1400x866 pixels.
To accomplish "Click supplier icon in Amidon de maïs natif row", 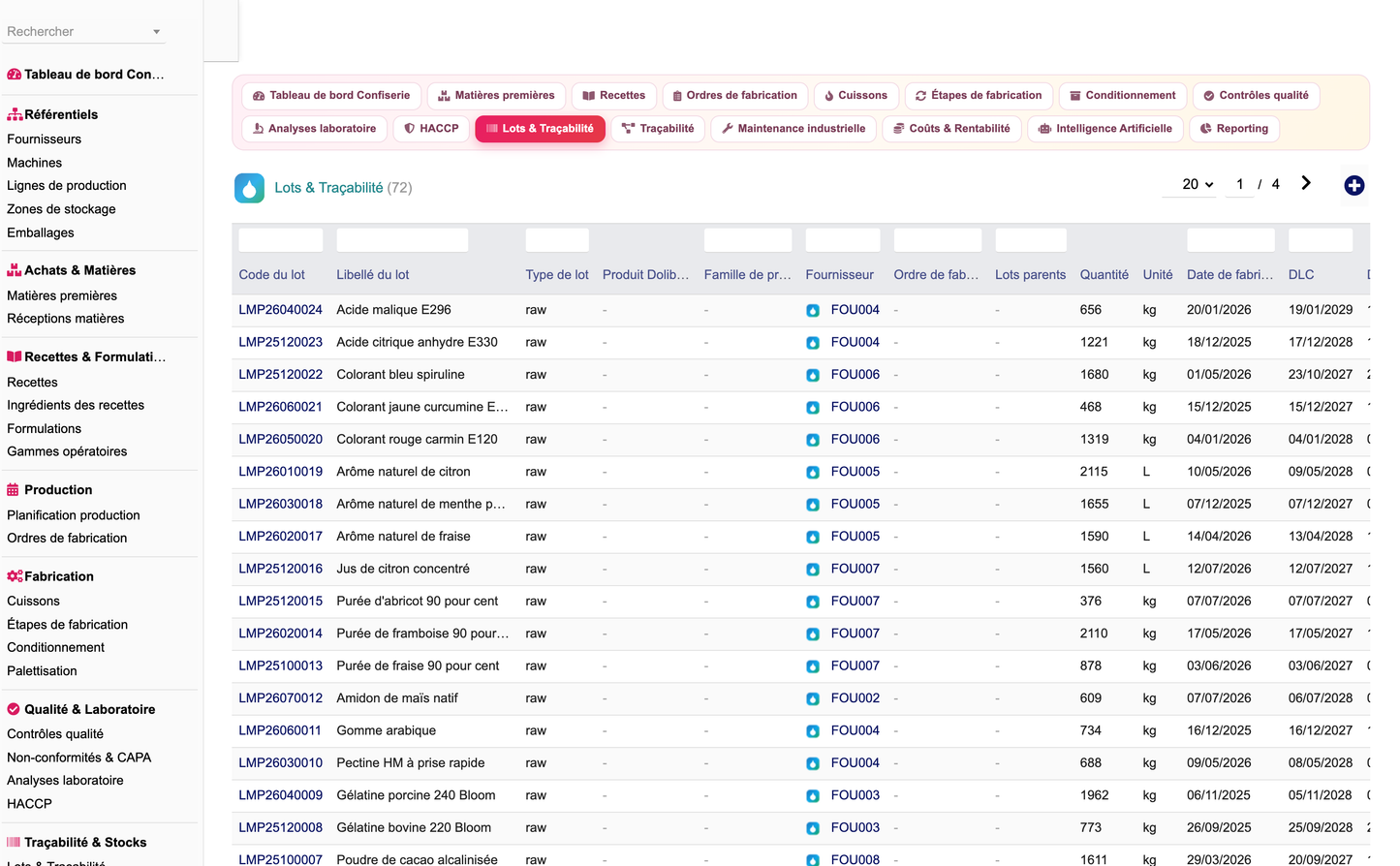I will coord(813,698).
